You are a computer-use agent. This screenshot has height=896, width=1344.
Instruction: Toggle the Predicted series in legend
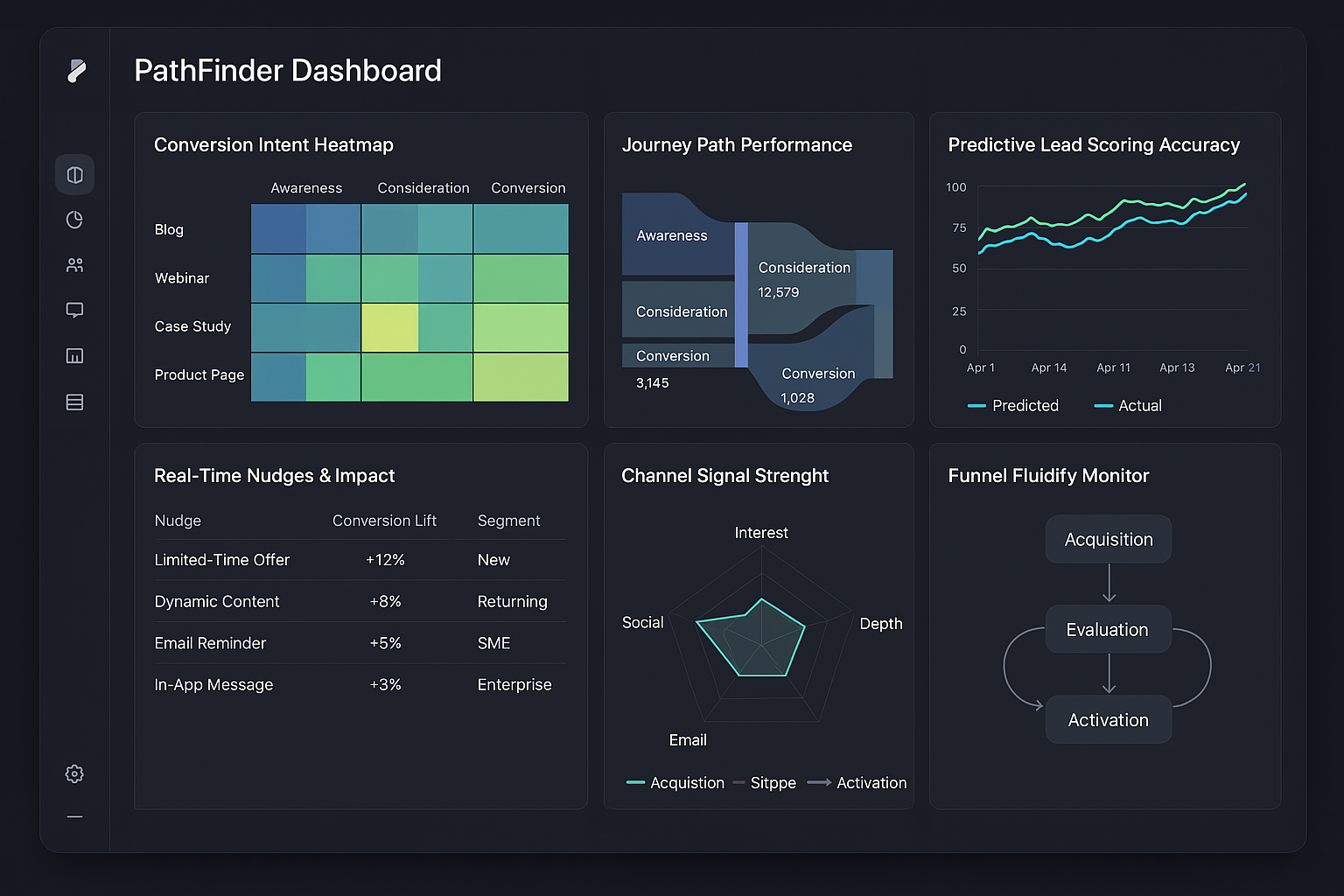click(1014, 406)
